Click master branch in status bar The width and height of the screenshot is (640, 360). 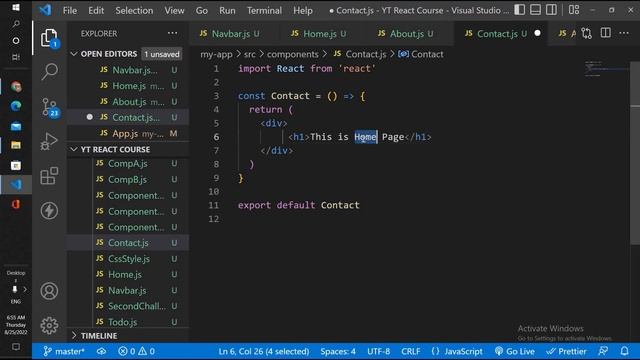click(64, 351)
